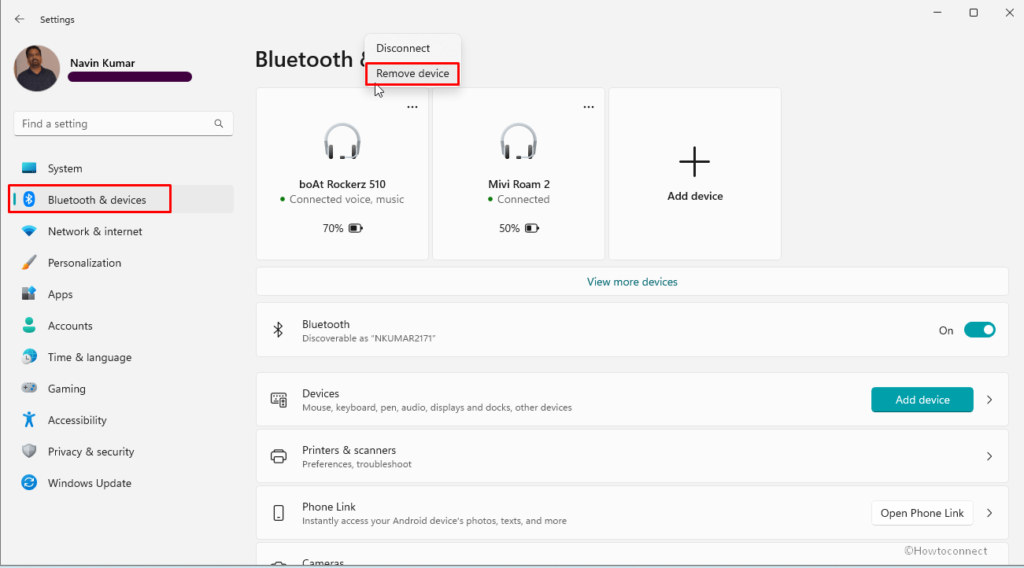Open Apps settings page
Viewport: 1024px width, 568px height.
point(123,294)
